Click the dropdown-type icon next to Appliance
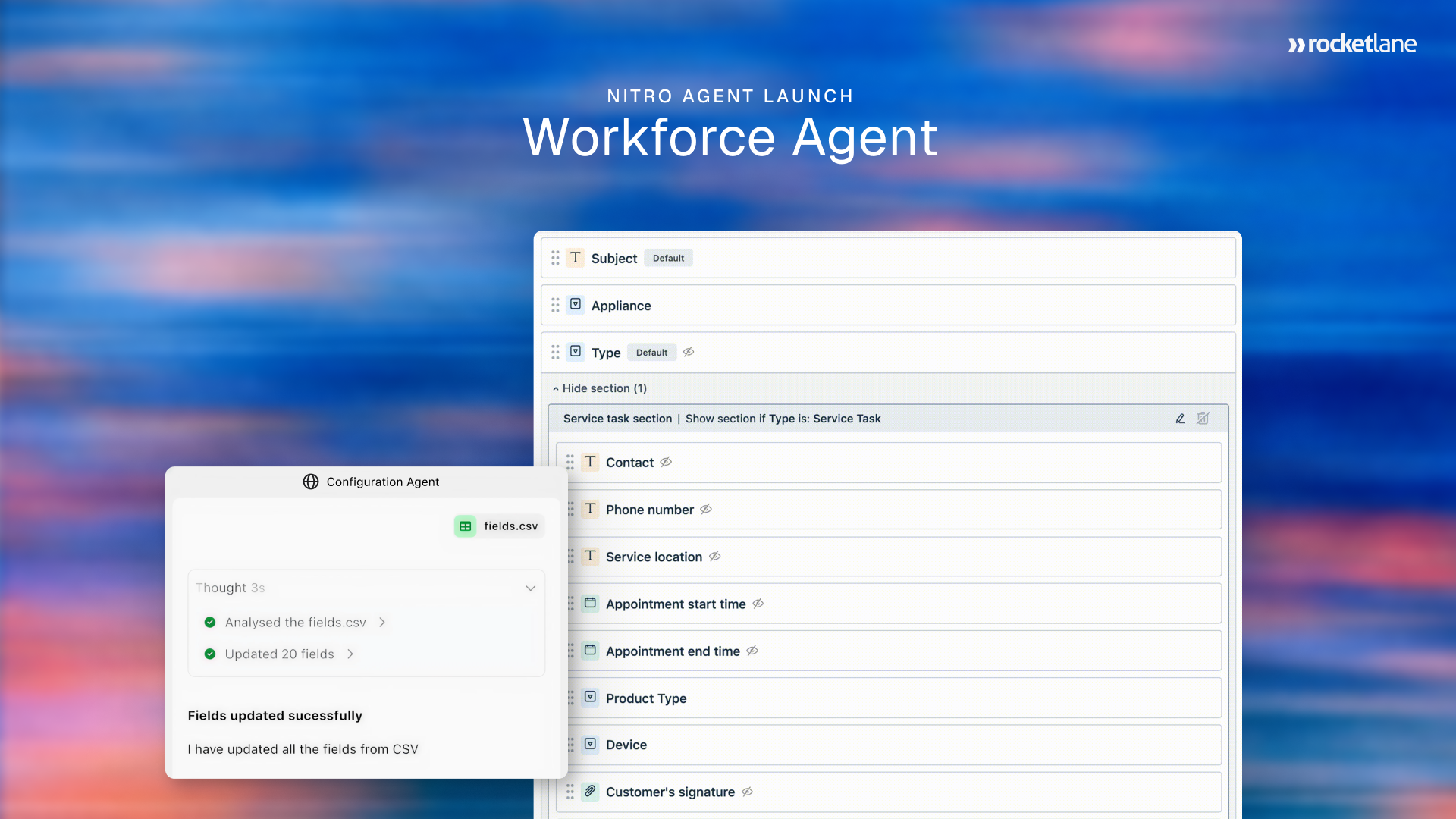The height and width of the screenshot is (819, 1456). 576,304
